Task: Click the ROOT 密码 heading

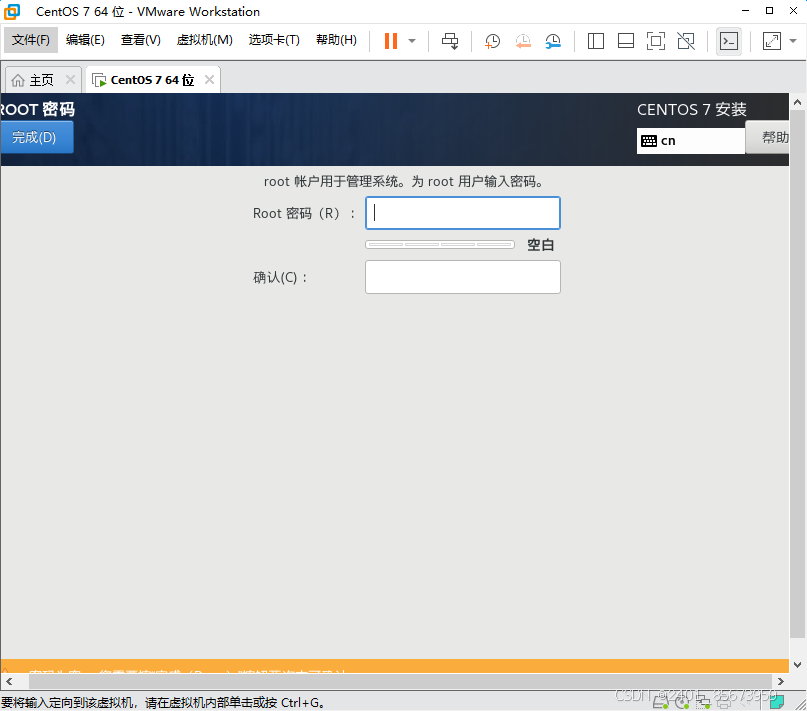Action: [x=37, y=109]
